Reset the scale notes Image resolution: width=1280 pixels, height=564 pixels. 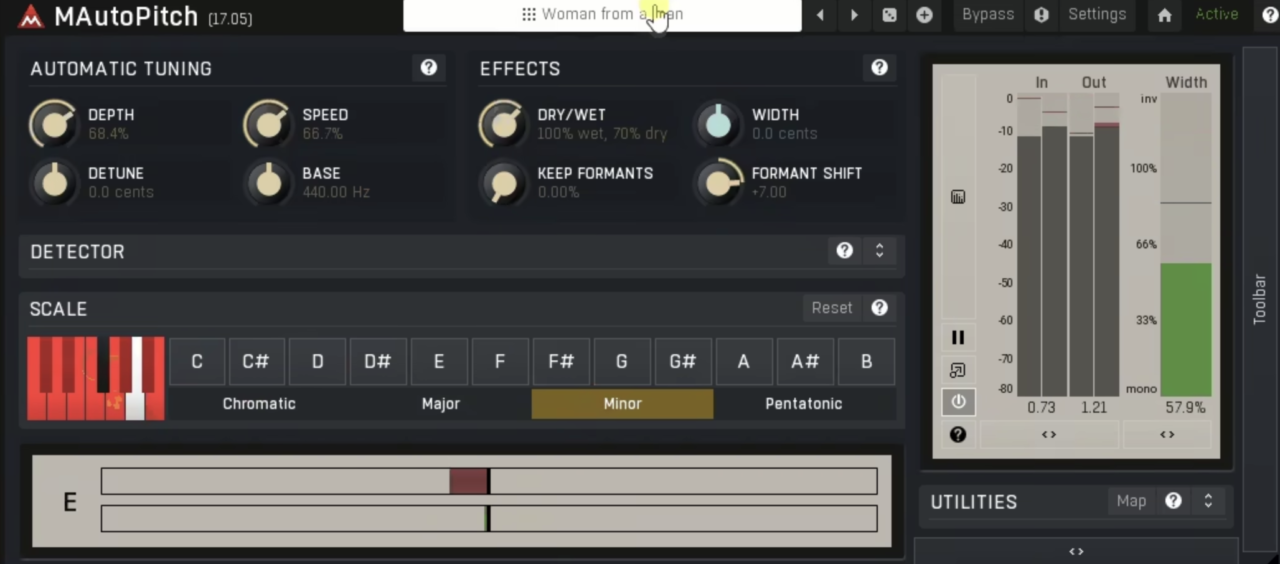(832, 308)
